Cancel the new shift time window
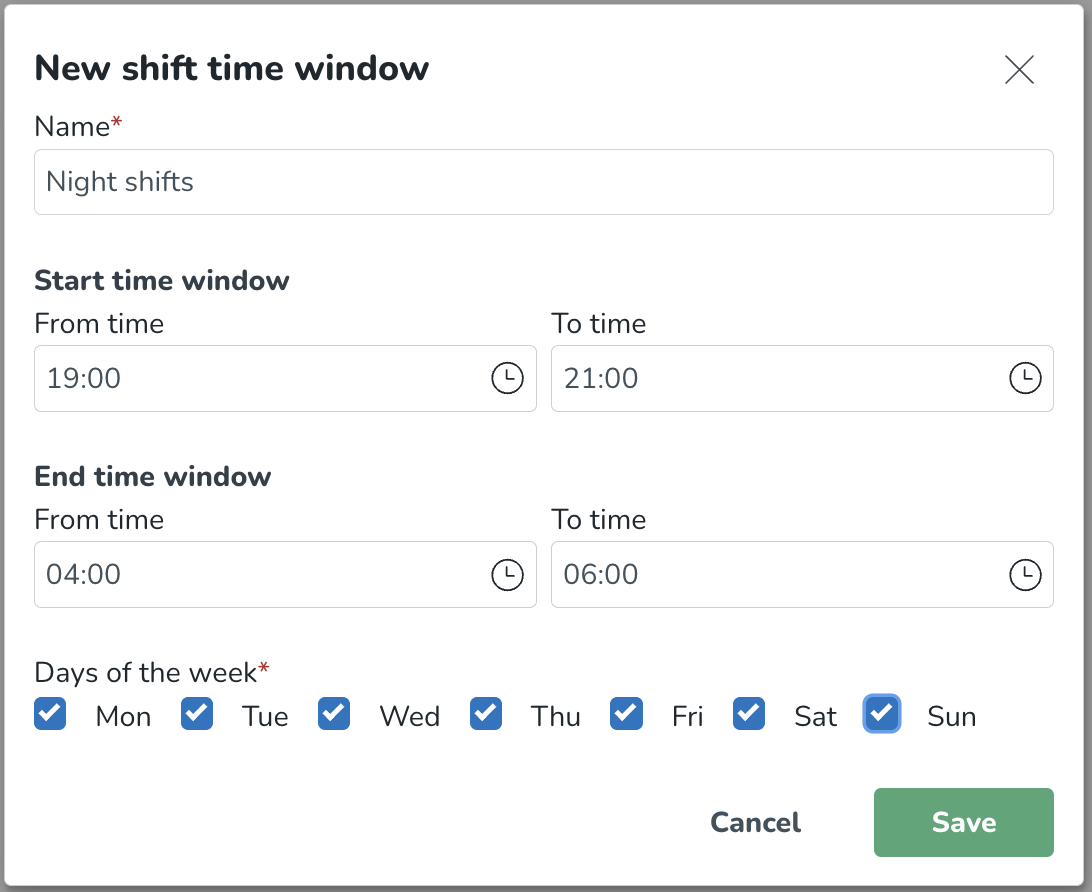 (755, 822)
